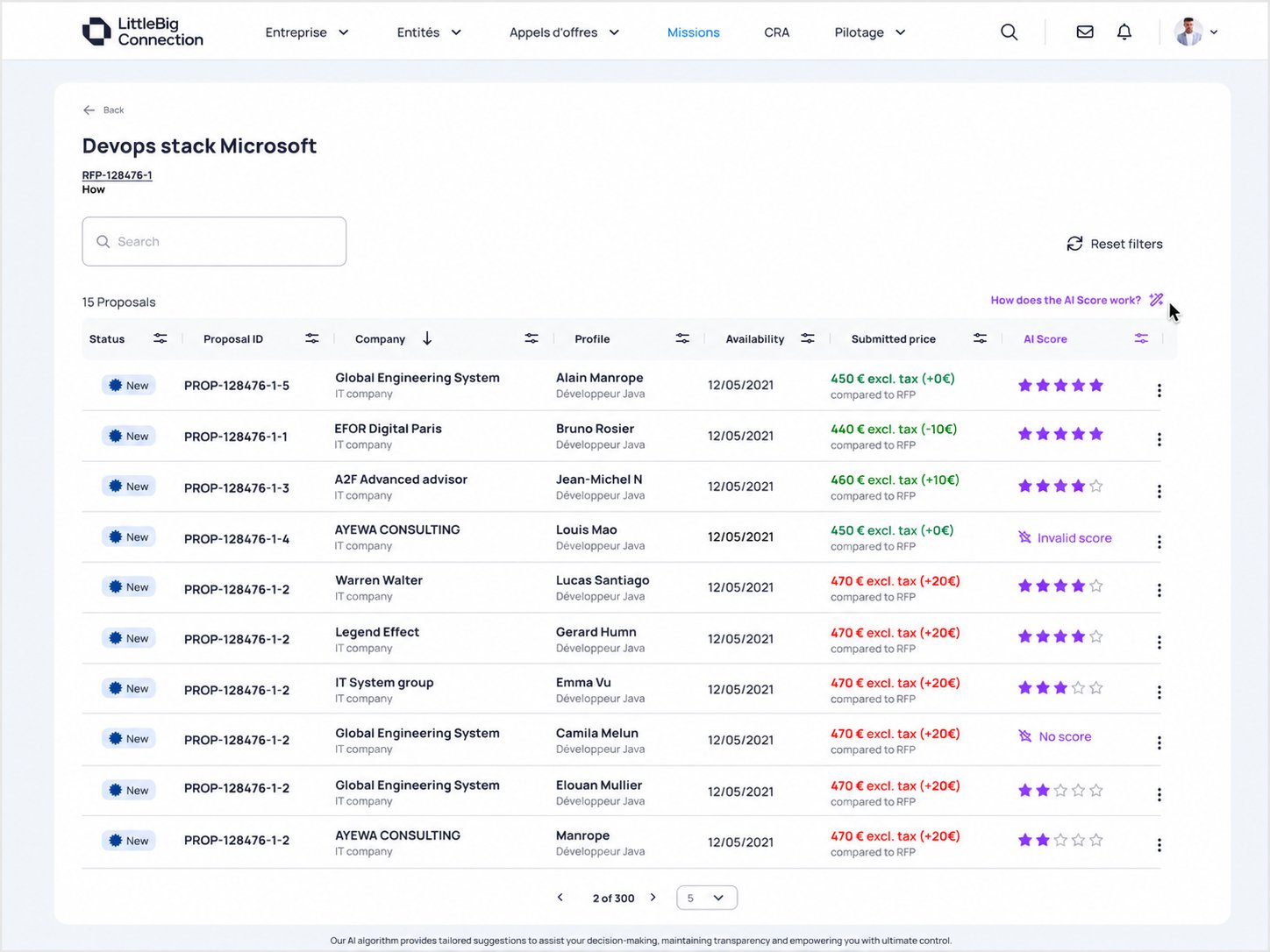Go to the previous page arrow

point(560,898)
